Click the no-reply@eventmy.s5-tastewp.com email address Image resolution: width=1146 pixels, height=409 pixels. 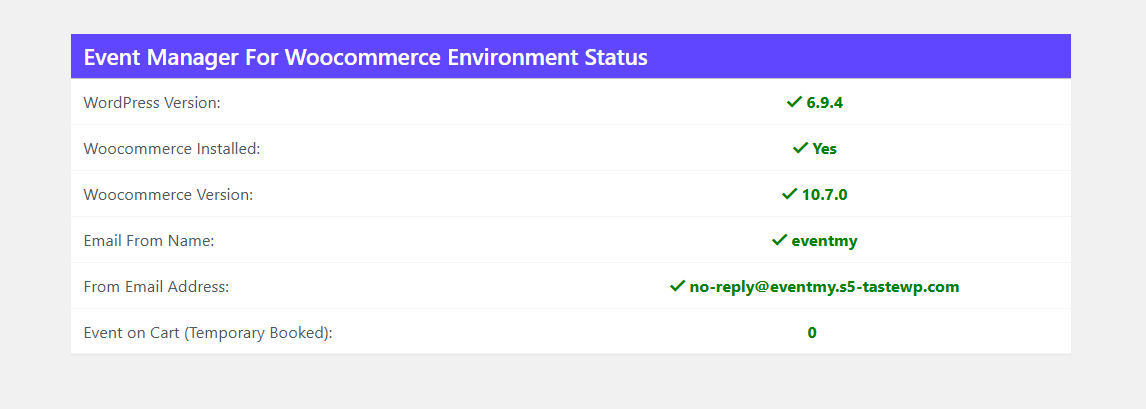coord(824,286)
